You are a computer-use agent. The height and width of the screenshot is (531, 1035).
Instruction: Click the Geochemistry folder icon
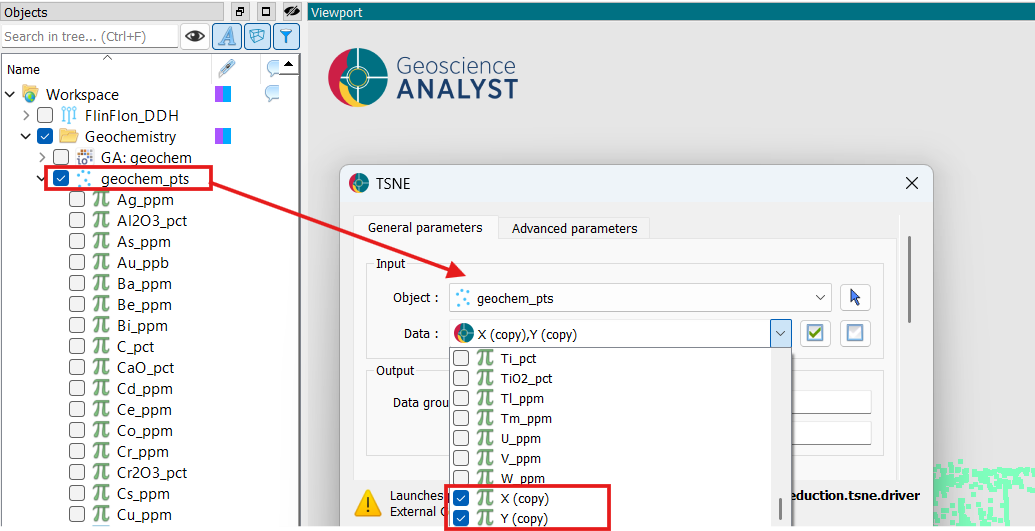(x=69, y=136)
